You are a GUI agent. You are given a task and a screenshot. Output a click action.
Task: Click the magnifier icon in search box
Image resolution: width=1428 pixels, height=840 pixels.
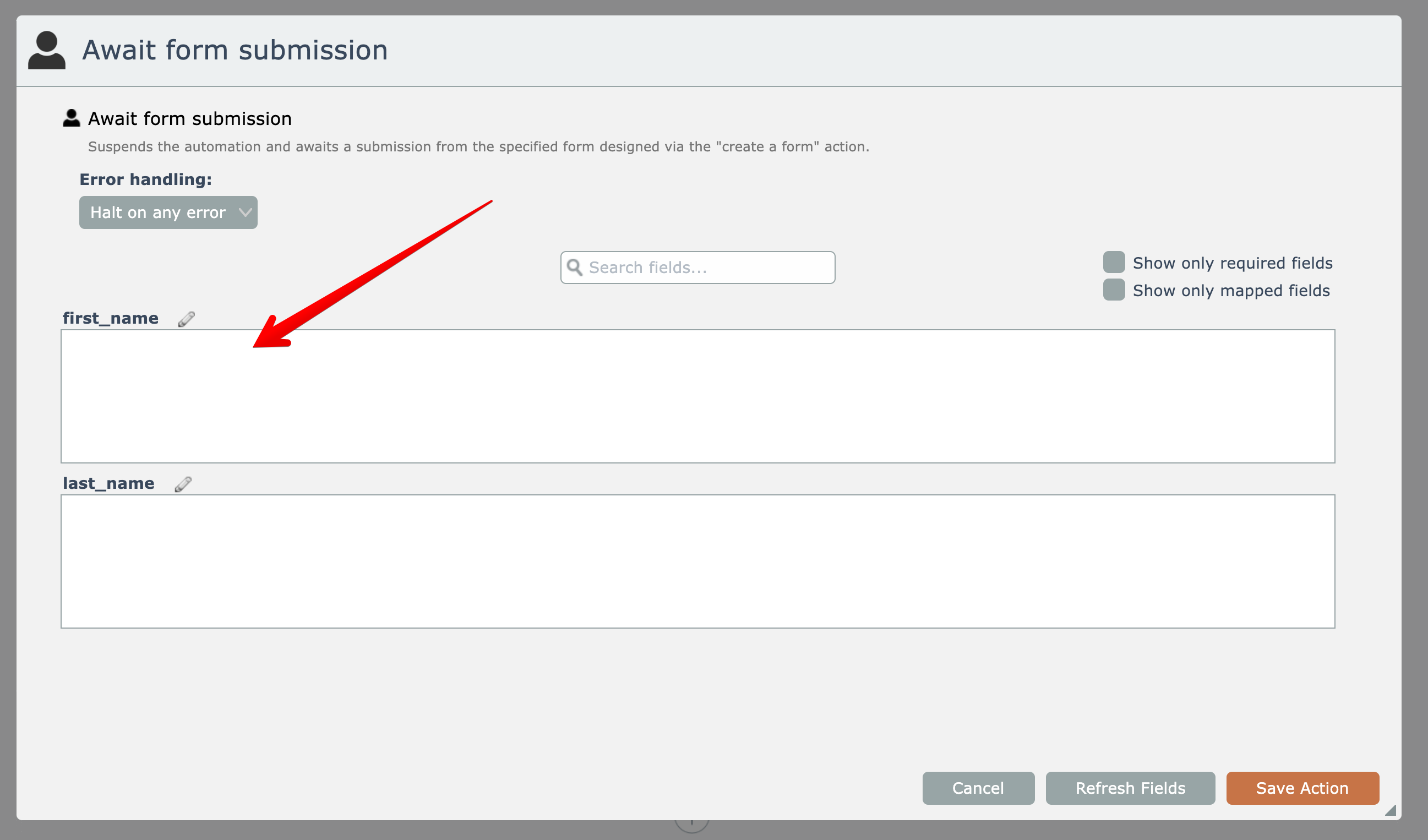coord(575,268)
